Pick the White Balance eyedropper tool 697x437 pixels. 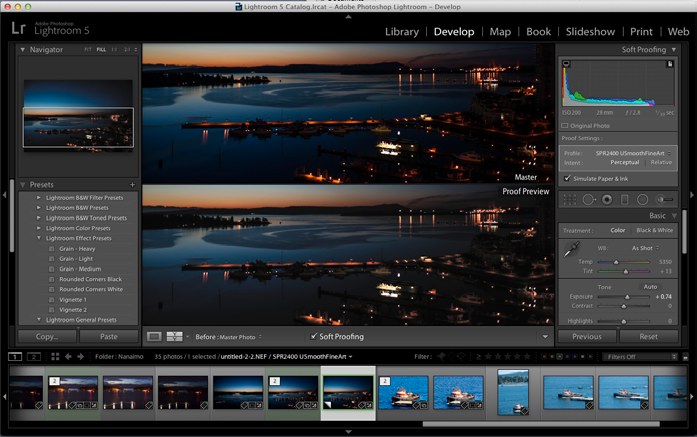[571, 249]
